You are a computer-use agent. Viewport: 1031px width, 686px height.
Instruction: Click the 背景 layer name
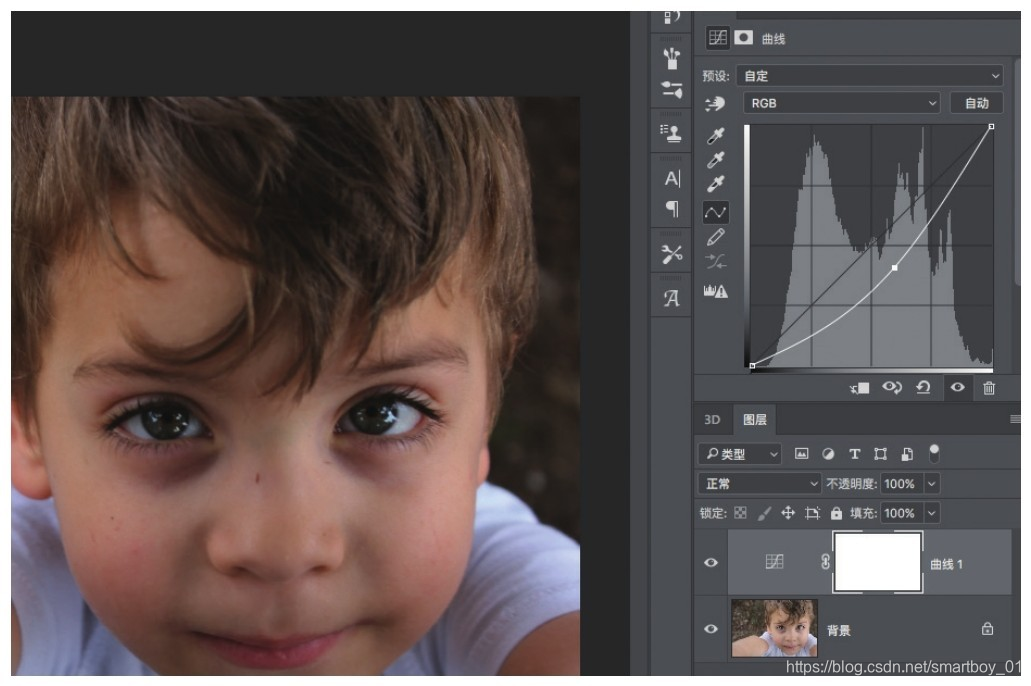[x=839, y=630]
